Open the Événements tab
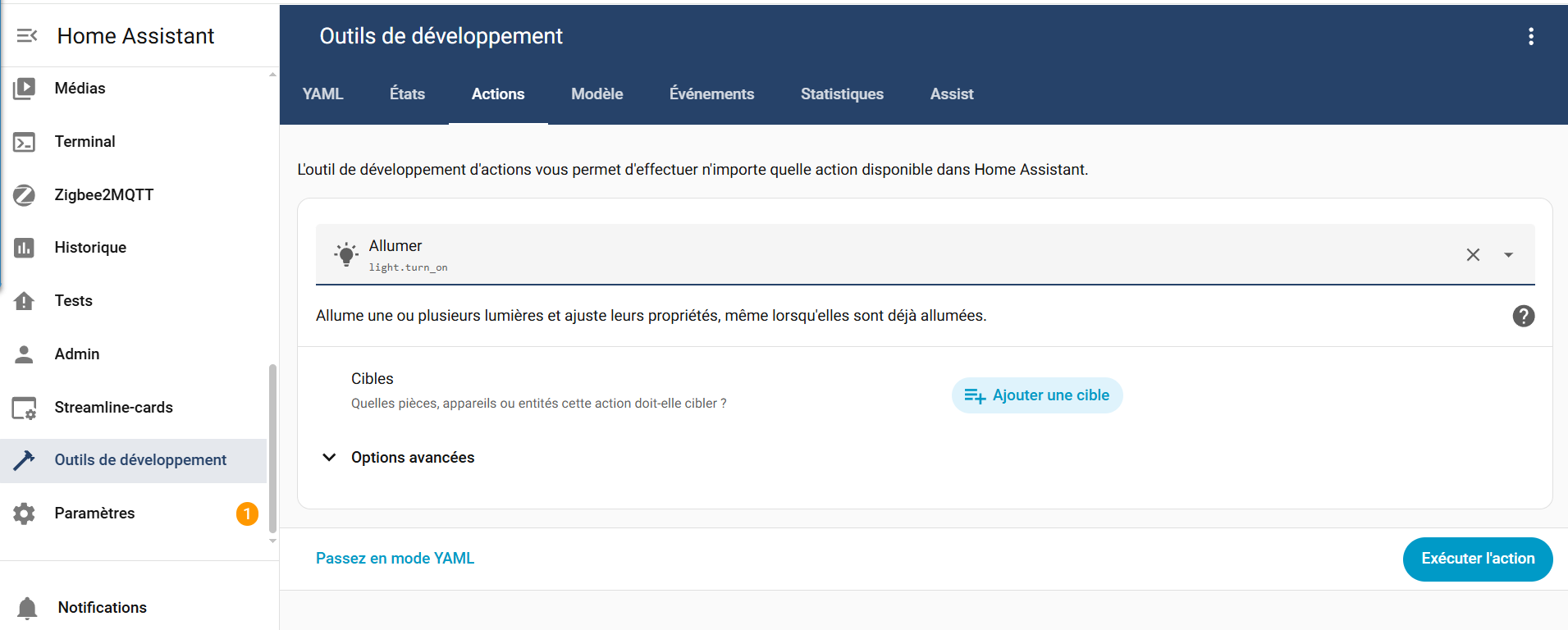 pyautogui.click(x=711, y=94)
